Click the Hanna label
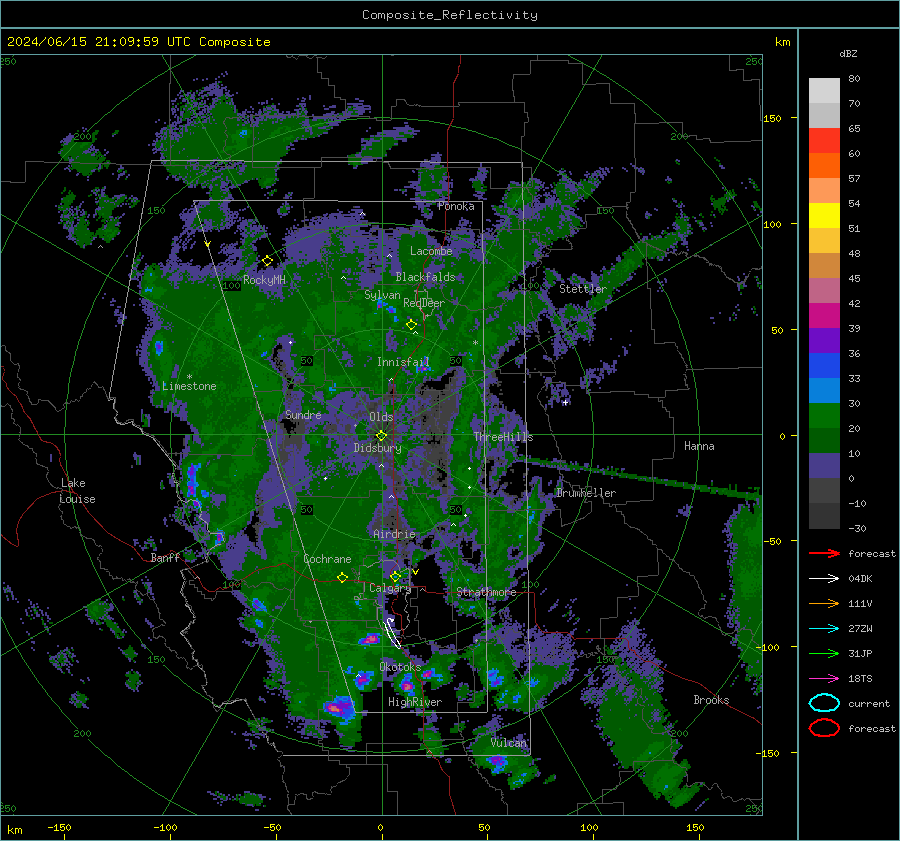The height and width of the screenshot is (841, 900). 699,446
